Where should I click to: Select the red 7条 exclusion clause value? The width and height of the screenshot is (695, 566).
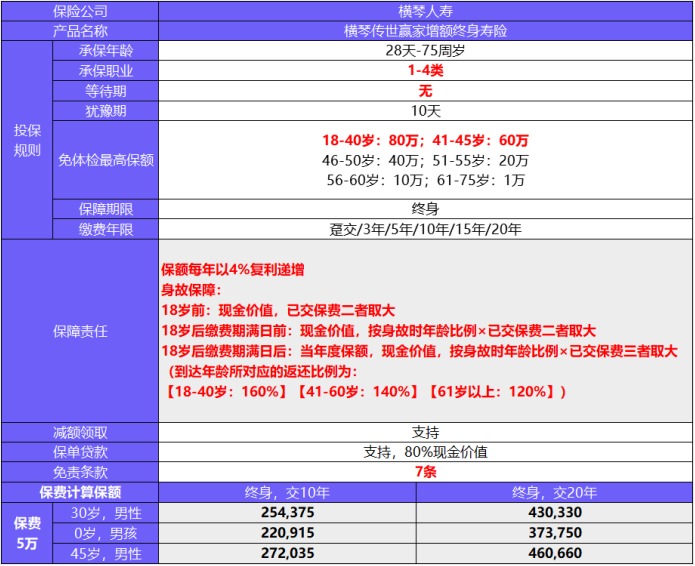(425, 472)
